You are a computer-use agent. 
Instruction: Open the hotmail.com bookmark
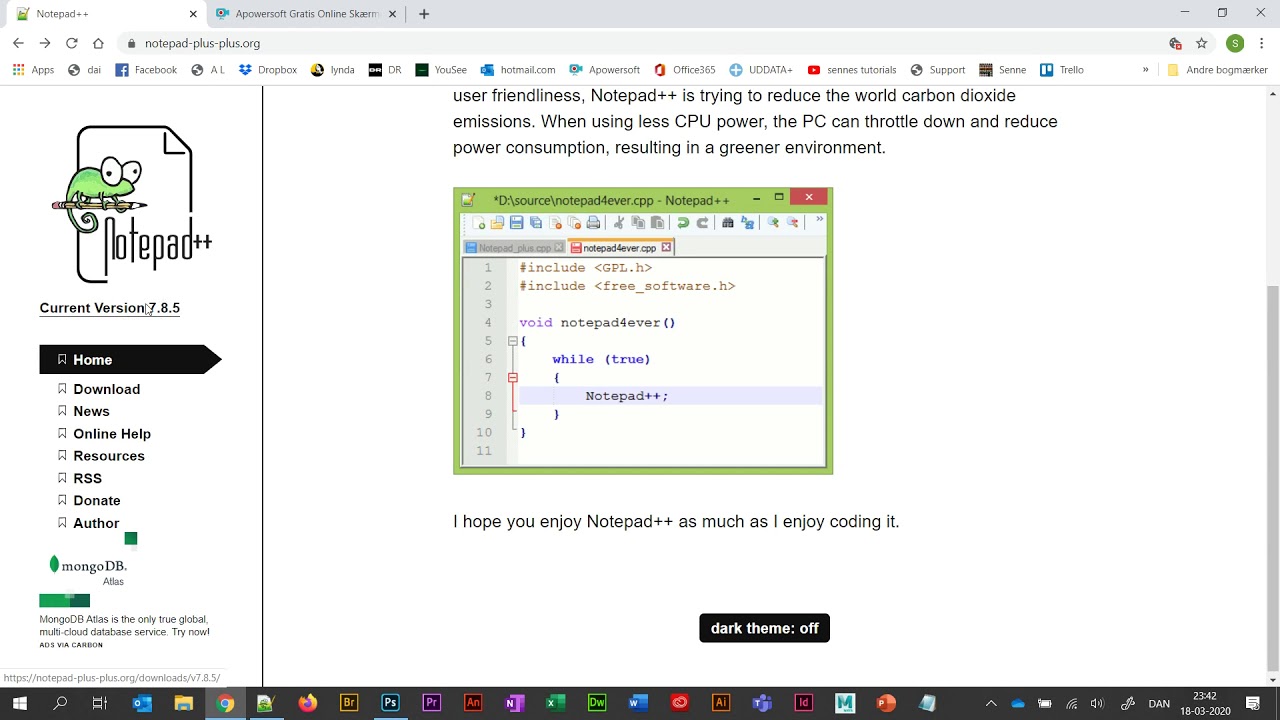(x=518, y=70)
